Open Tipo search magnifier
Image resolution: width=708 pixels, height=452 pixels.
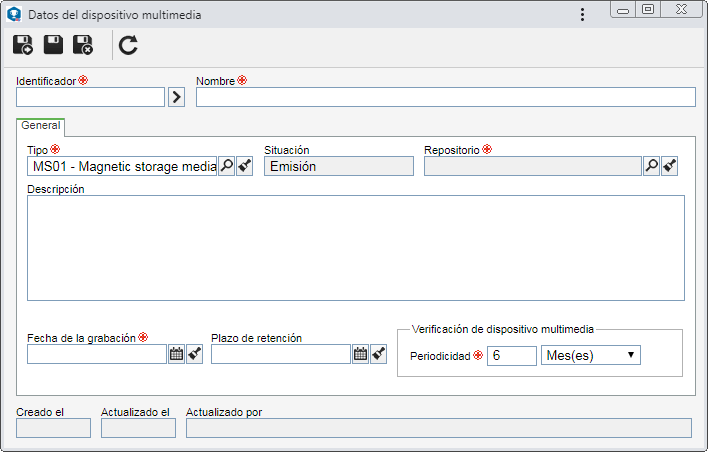coord(227,166)
